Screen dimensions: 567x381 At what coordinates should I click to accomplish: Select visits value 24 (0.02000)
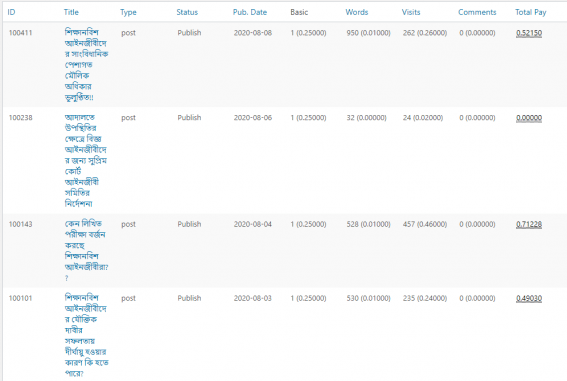423,118
